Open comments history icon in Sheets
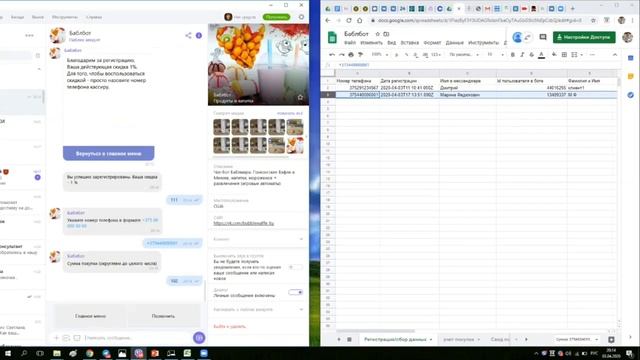This screenshot has width=640, height=360. 542,37
